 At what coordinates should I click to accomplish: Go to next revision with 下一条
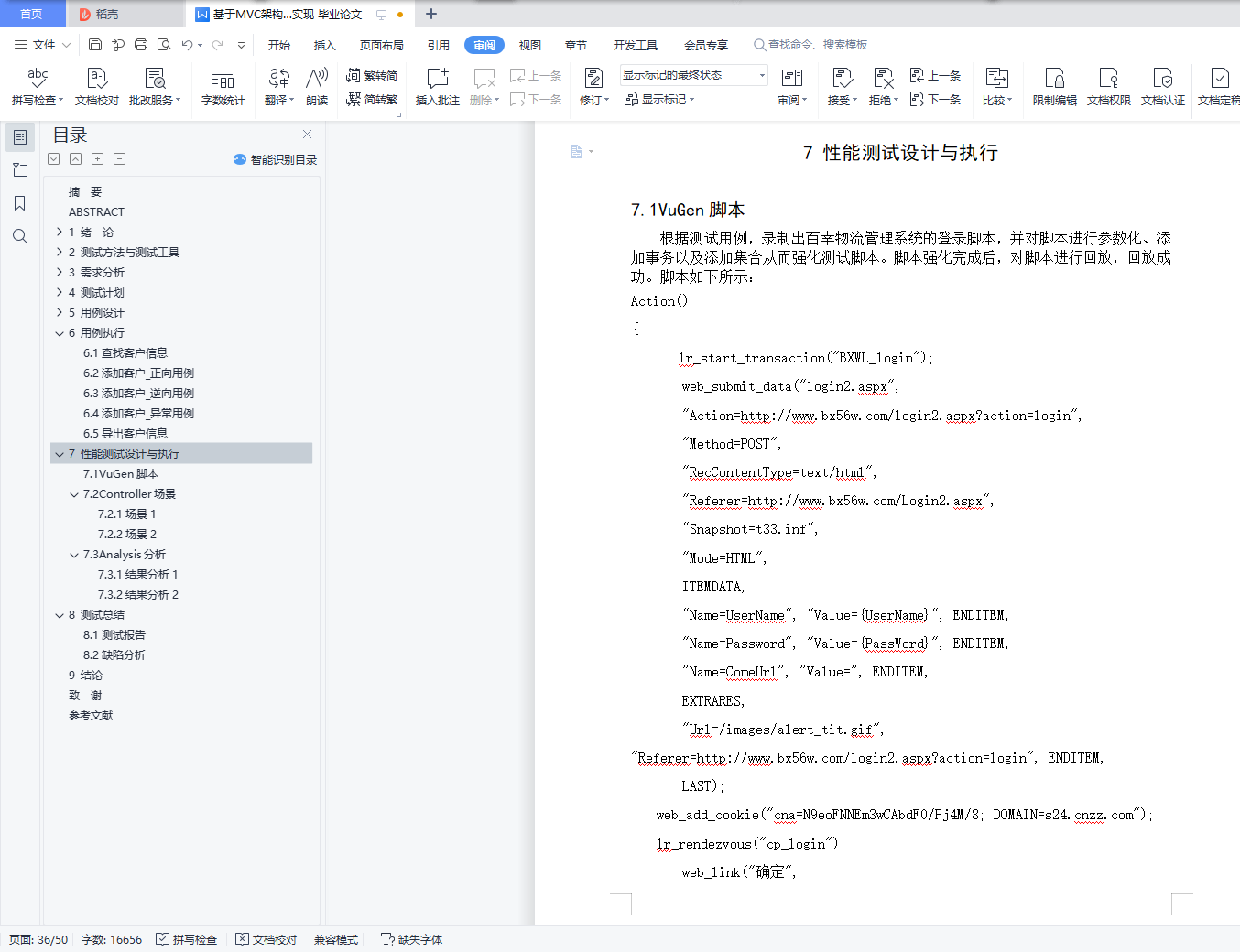[936, 99]
